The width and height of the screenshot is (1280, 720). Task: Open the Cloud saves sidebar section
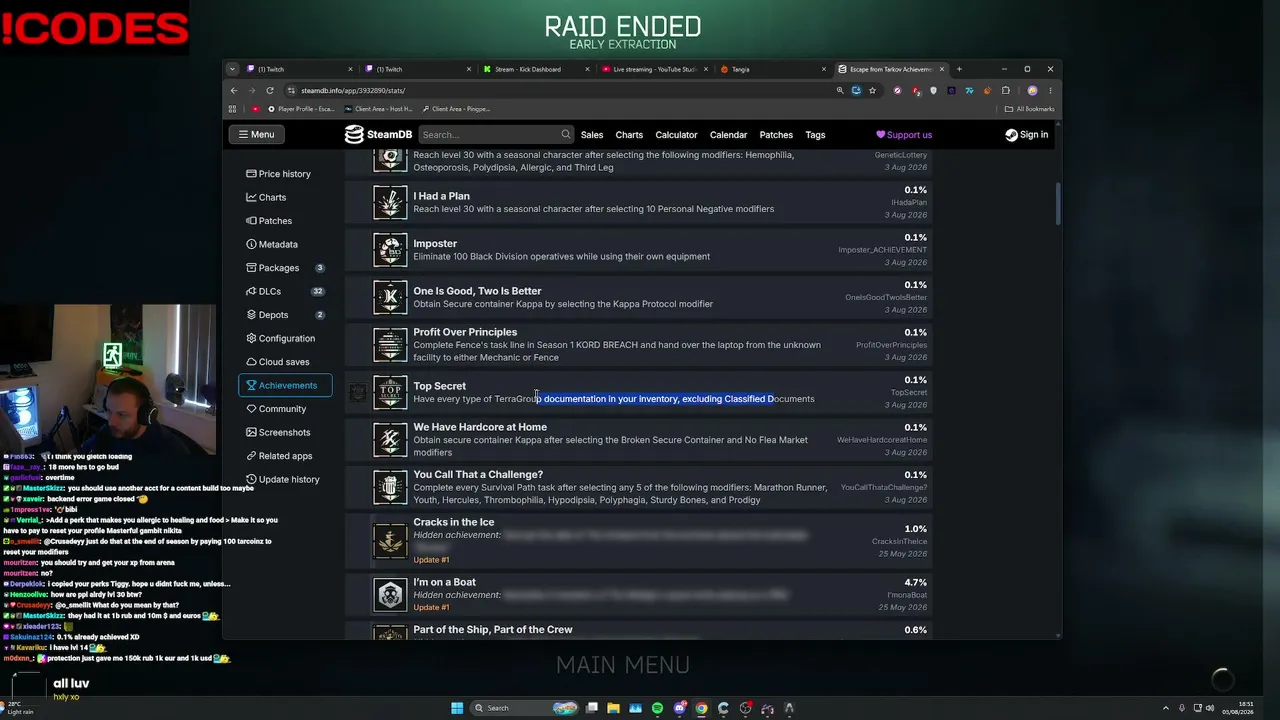tap(284, 362)
